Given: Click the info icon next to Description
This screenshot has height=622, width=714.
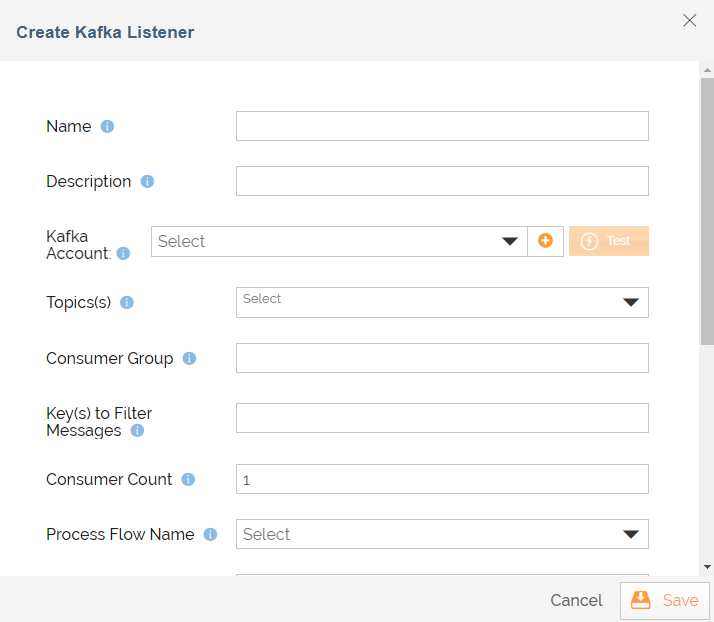Looking at the screenshot, I should coord(147,182).
